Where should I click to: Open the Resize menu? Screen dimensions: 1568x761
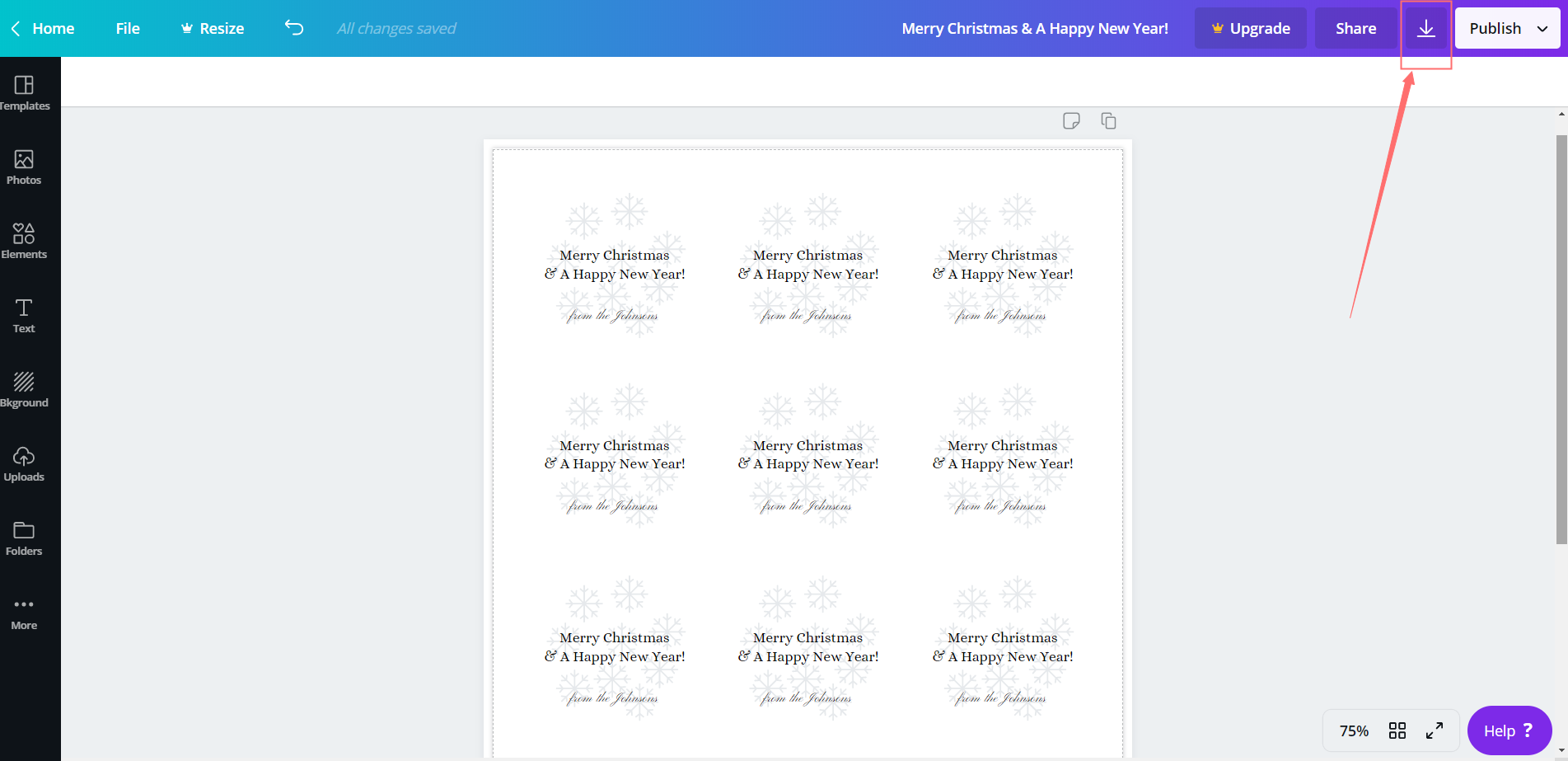[x=212, y=27]
